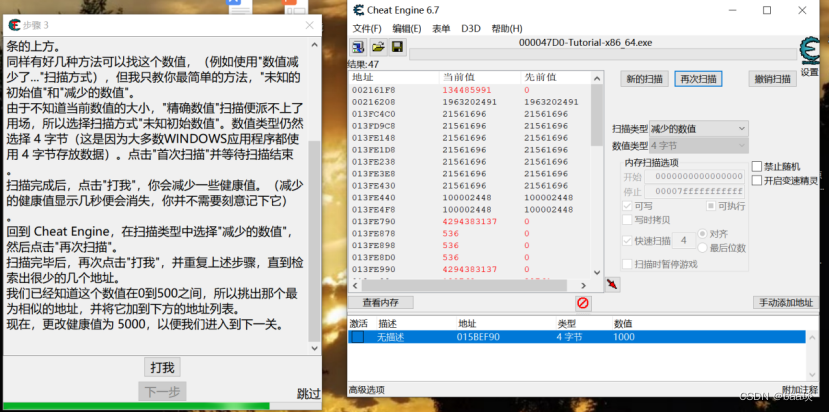Screen dimensions: 829x412
Task: Click the value 1000 in the address table
Action: point(624,337)
